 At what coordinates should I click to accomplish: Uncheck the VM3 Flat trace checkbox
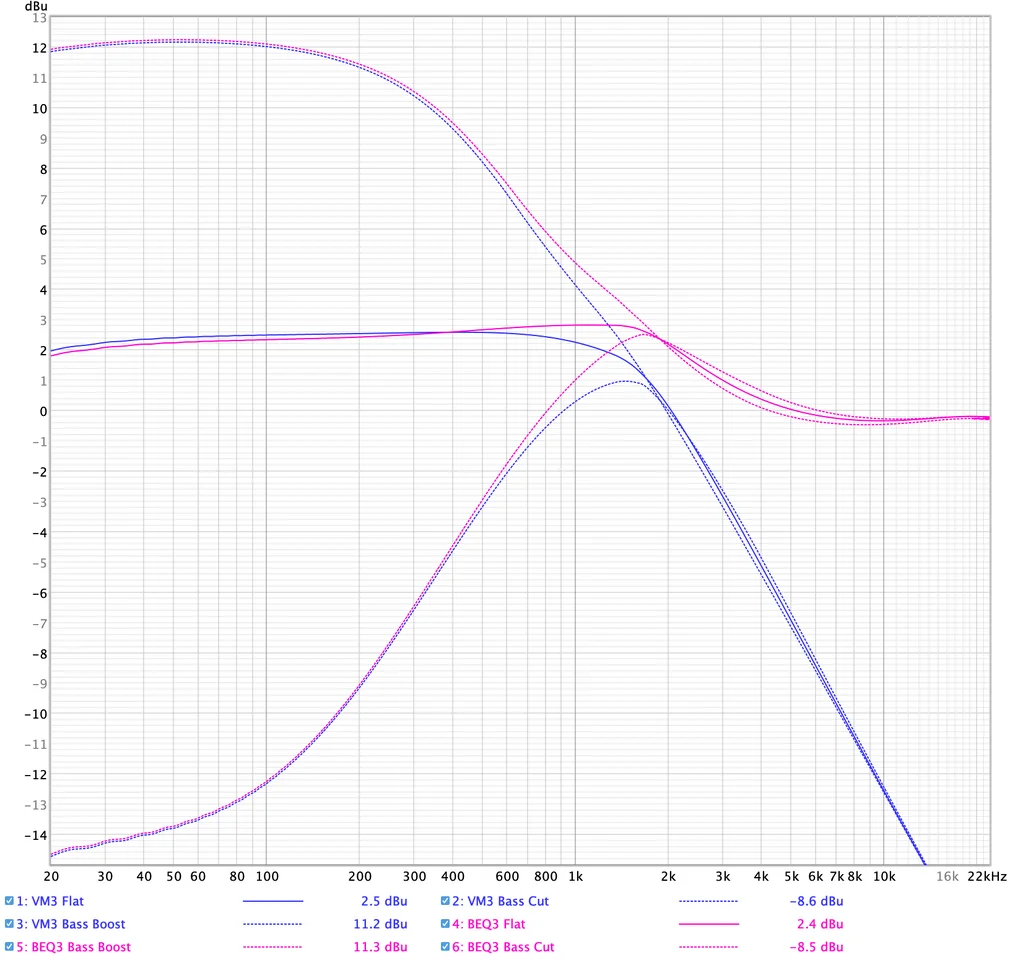point(10,901)
